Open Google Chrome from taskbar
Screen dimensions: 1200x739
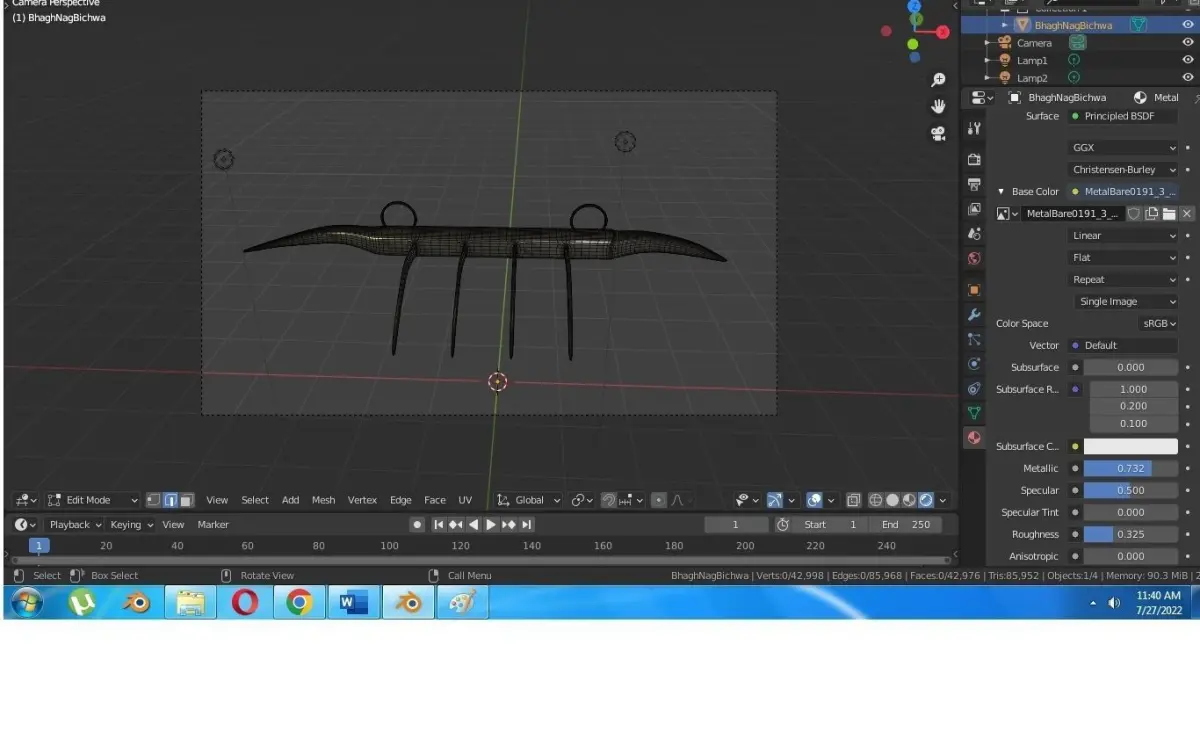(x=299, y=603)
